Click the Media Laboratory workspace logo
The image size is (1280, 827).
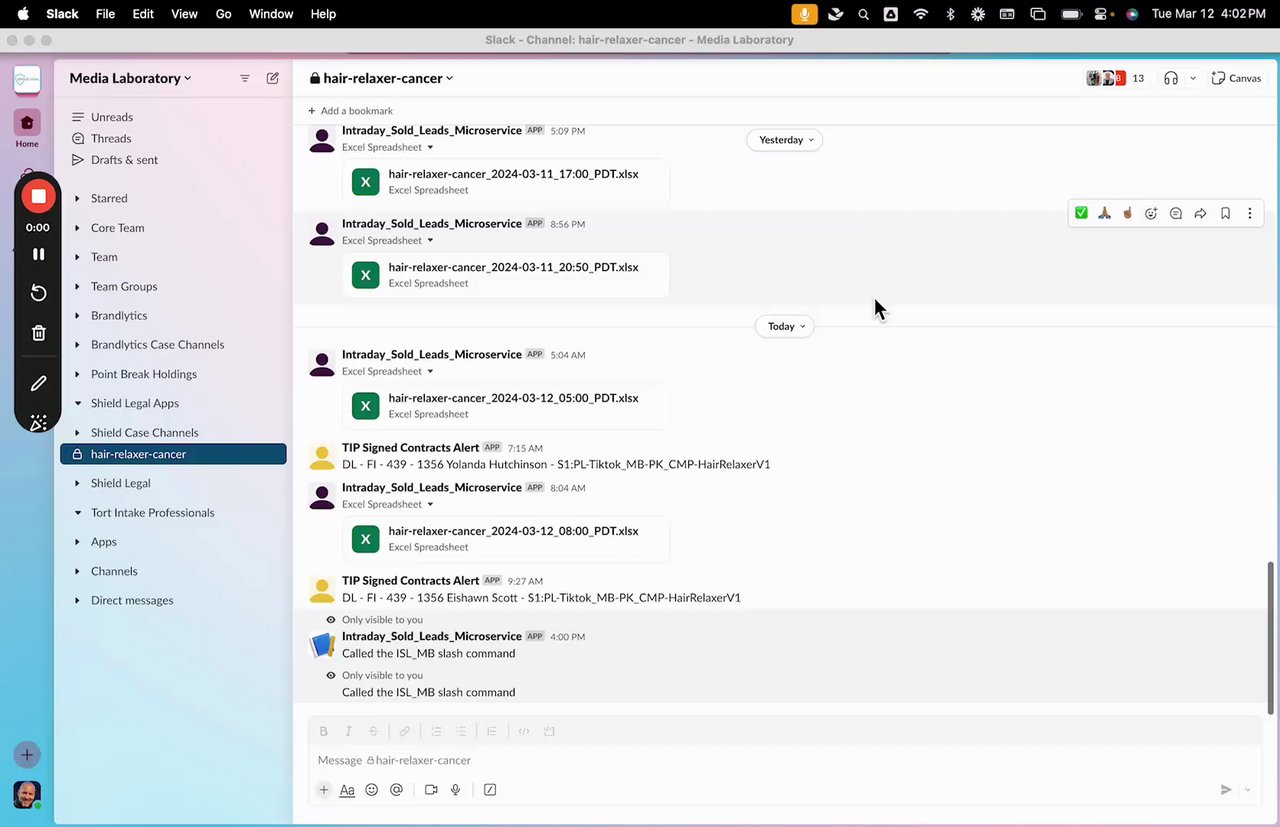tap(27, 80)
